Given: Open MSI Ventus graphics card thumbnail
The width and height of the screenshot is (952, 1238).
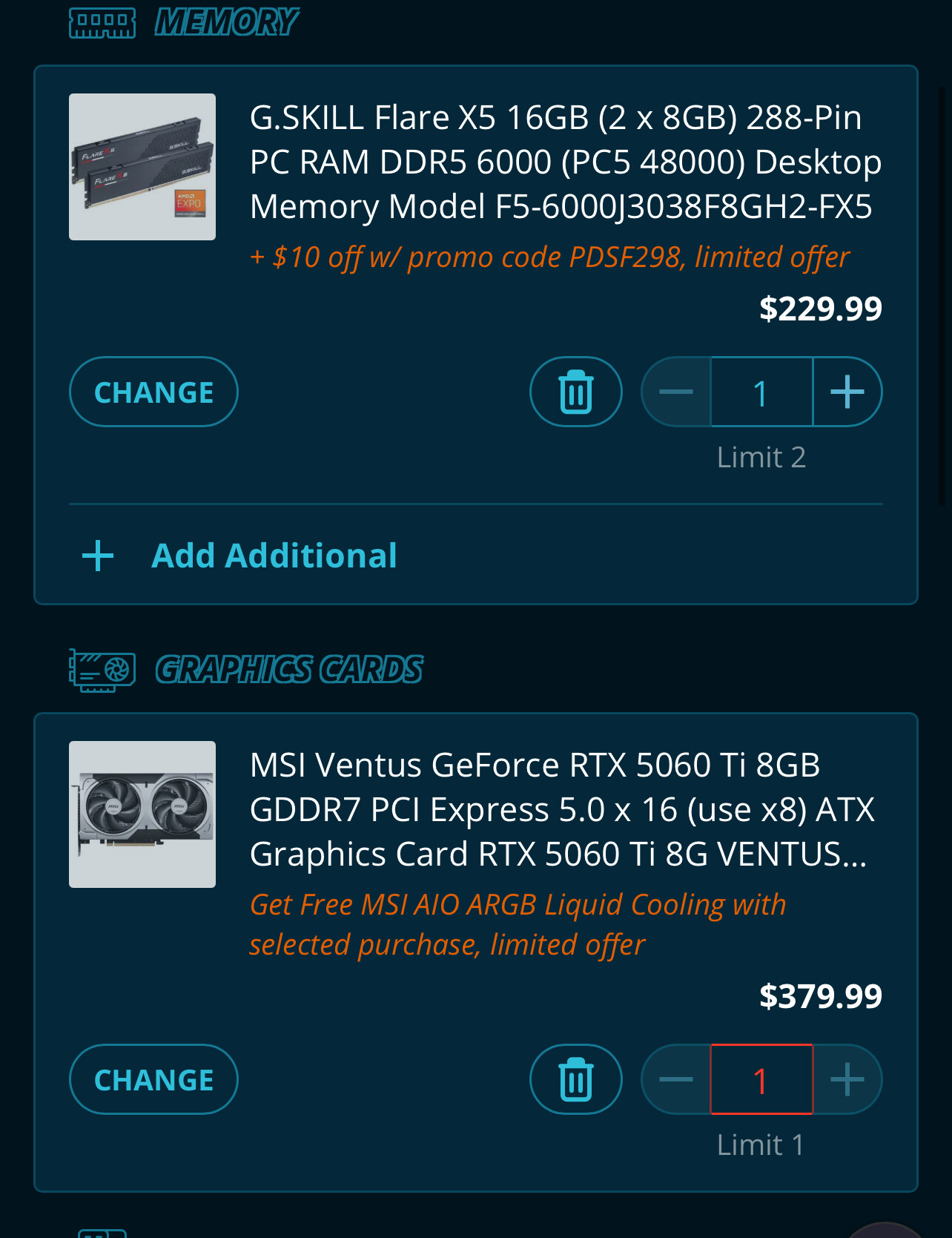Looking at the screenshot, I should [x=142, y=814].
